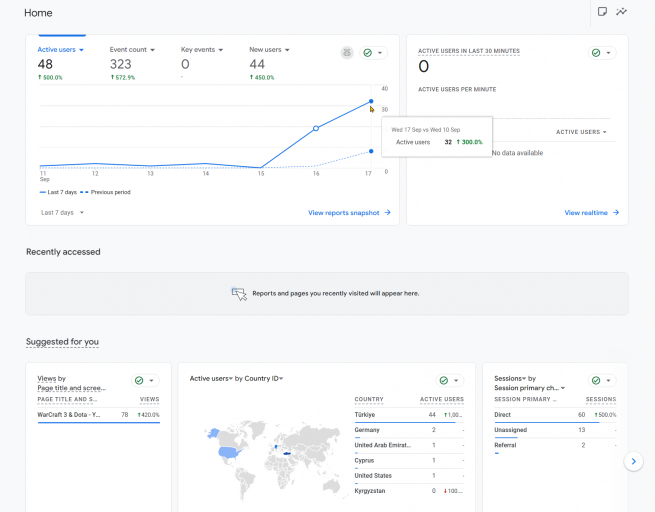Click Last 7 days legend entry

[x=58, y=192]
